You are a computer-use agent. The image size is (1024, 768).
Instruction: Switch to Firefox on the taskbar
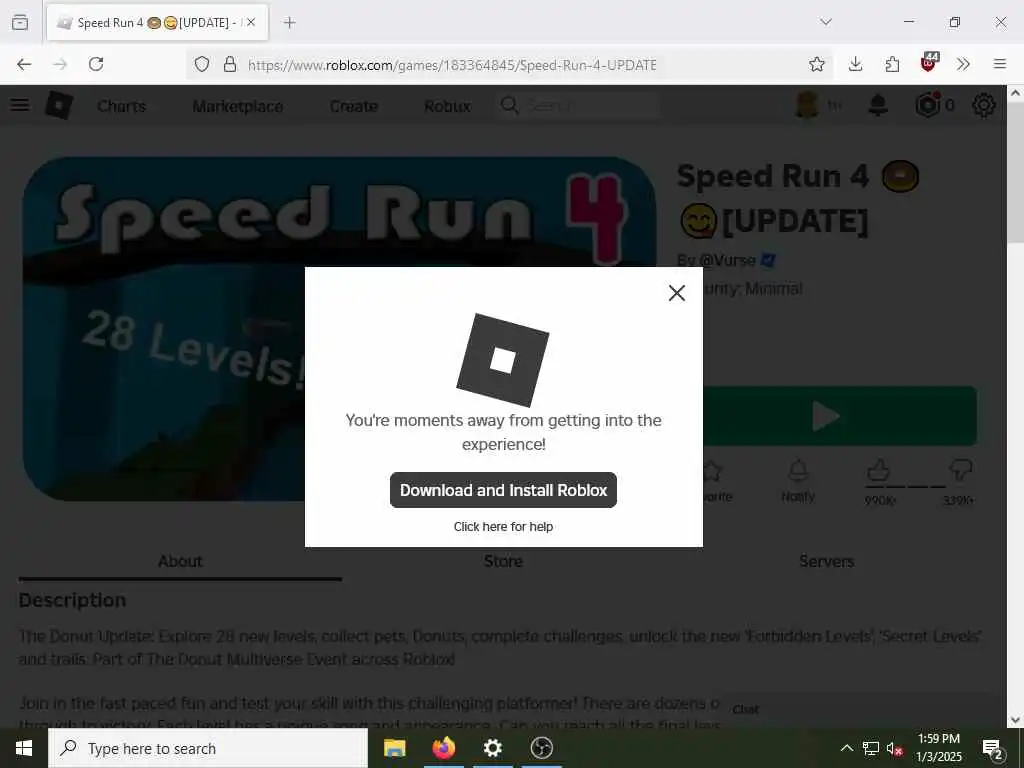coord(443,748)
